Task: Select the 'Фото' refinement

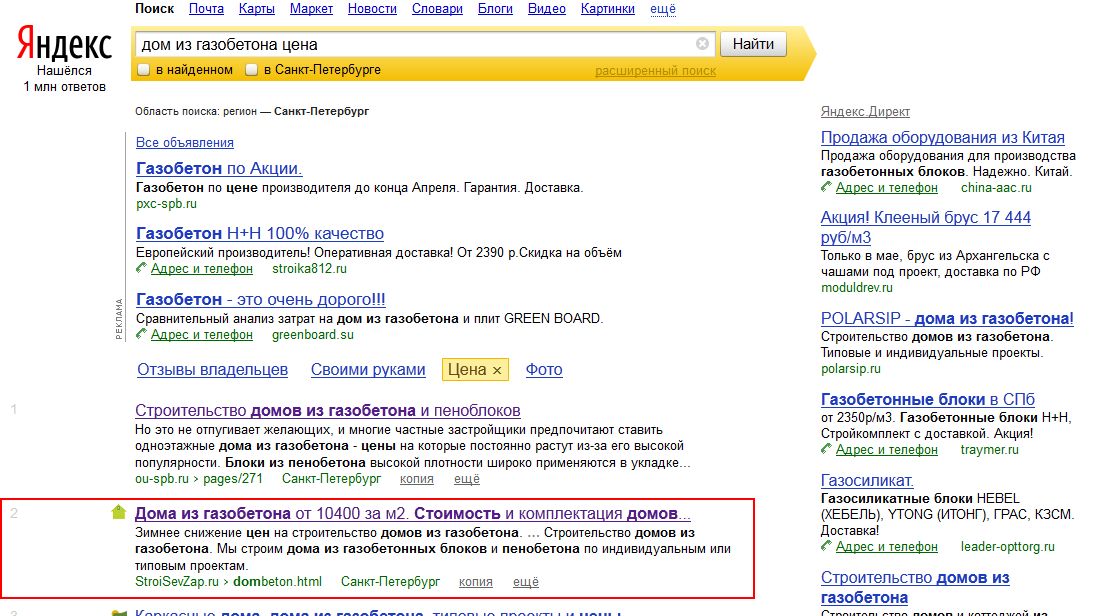Action: point(544,370)
